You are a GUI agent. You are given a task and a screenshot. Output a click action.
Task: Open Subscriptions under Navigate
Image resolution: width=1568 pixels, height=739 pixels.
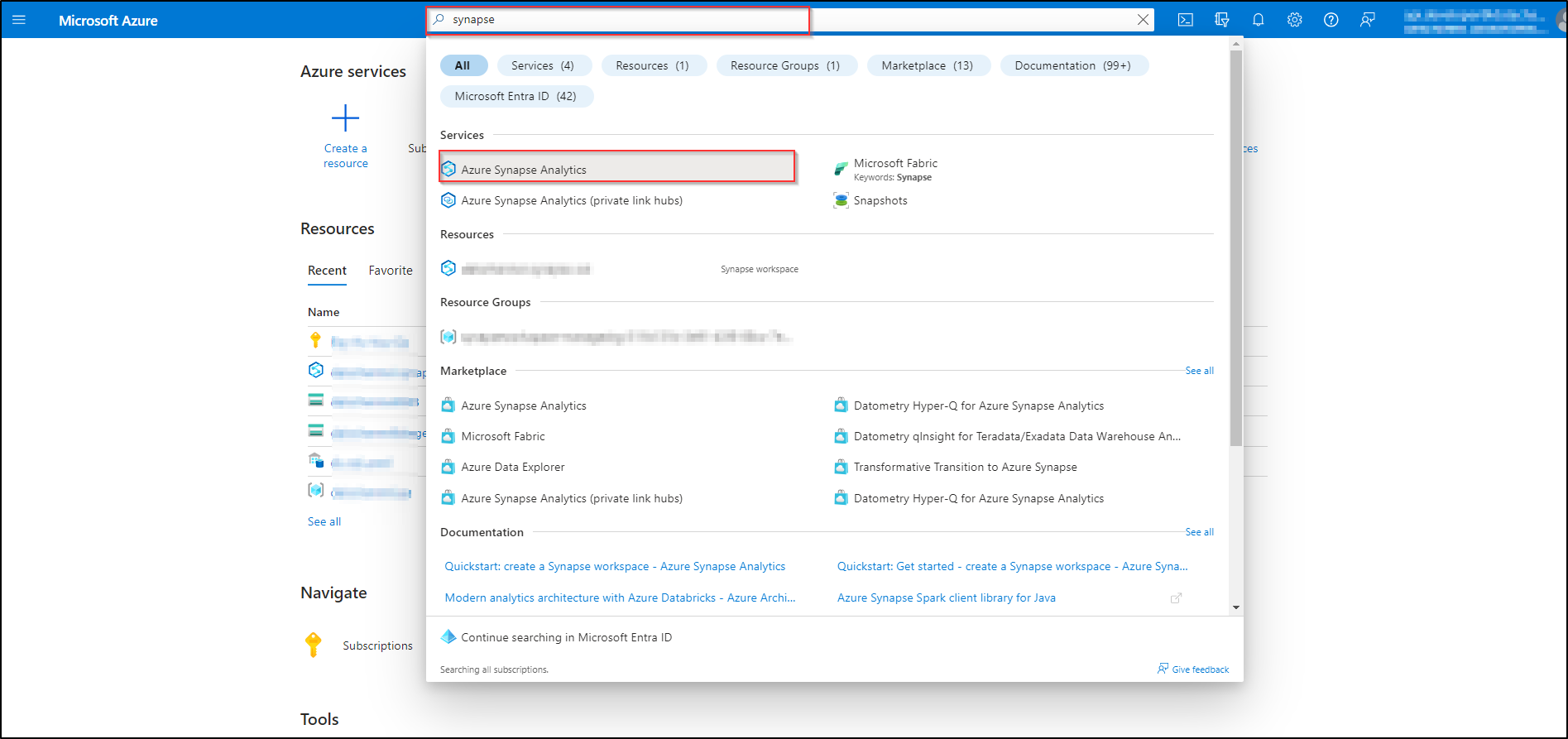coord(377,645)
